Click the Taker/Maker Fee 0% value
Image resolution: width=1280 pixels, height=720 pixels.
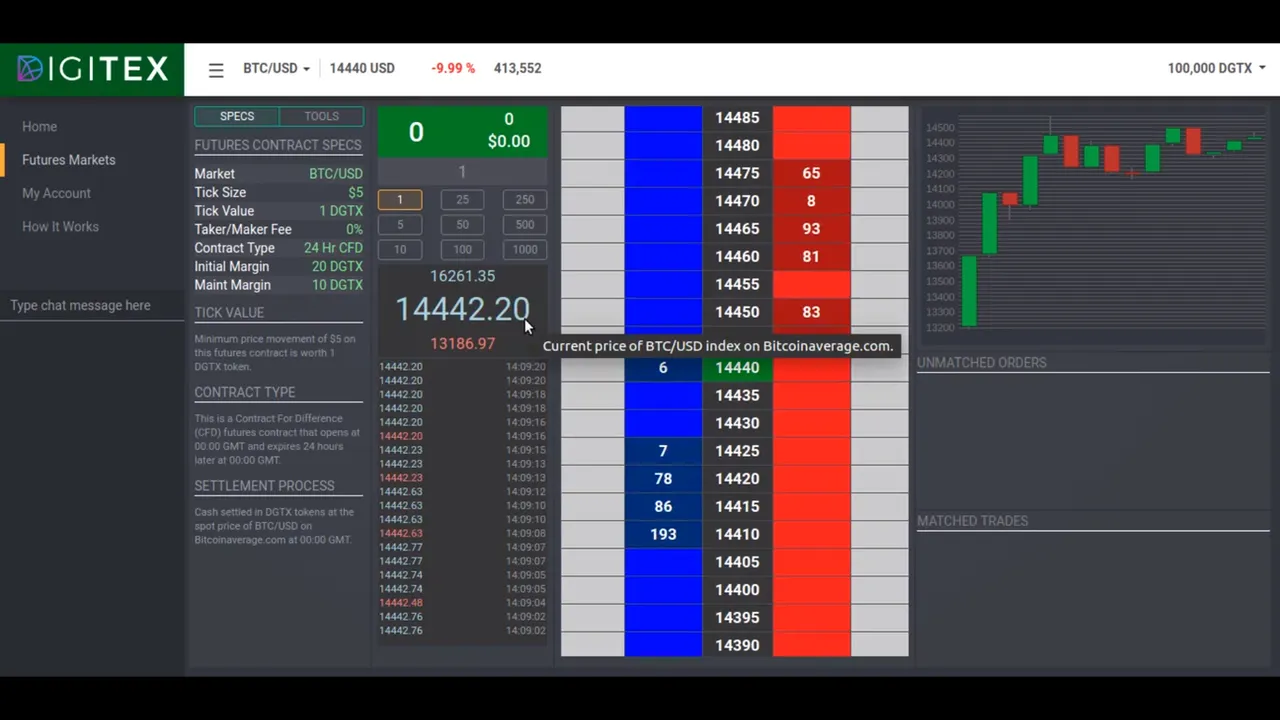[355, 230]
